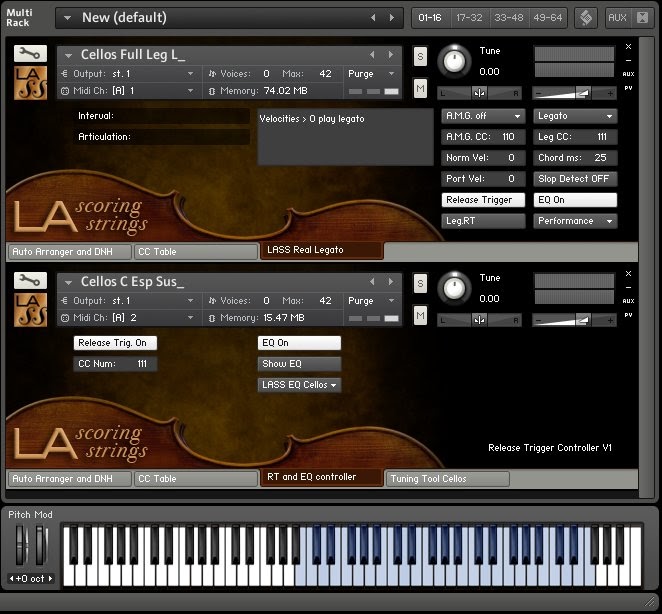The width and height of the screenshot is (662, 614).
Task: Click the Chord ms 25 value field
Action: [x=575, y=158]
